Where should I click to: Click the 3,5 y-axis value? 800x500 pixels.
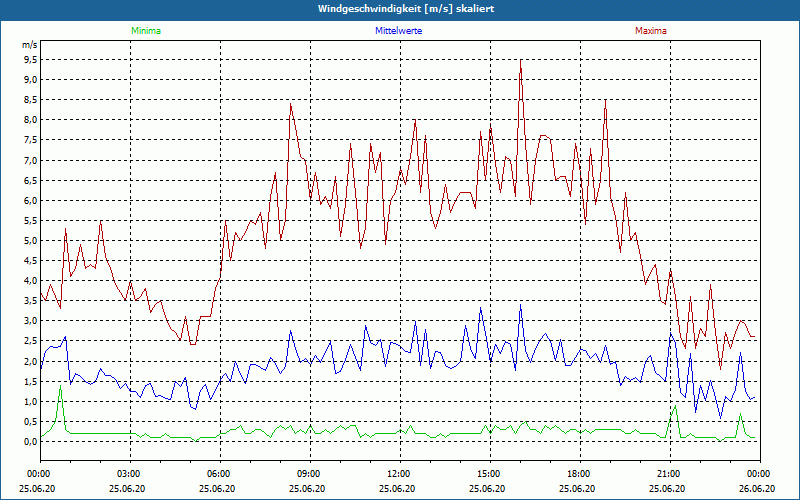tap(31, 301)
